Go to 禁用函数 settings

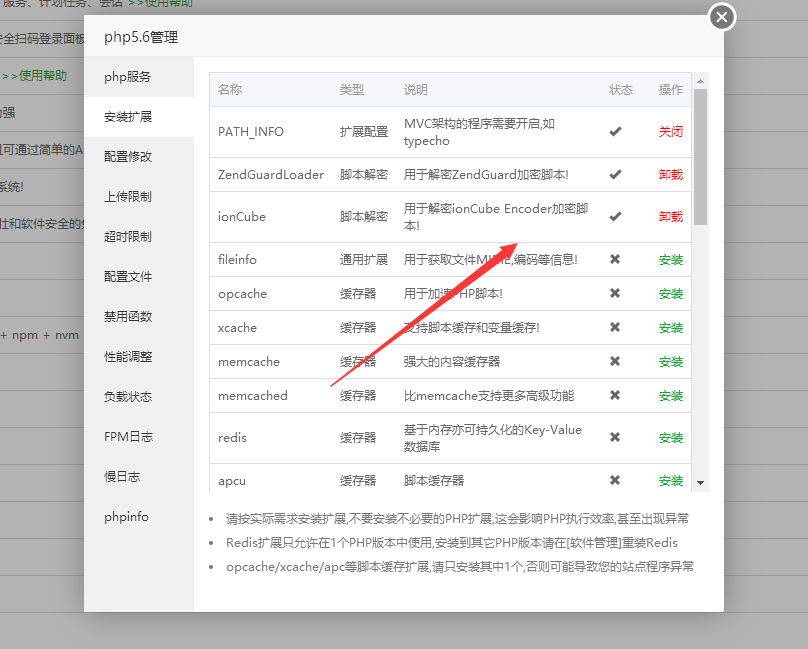[x=128, y=316]
